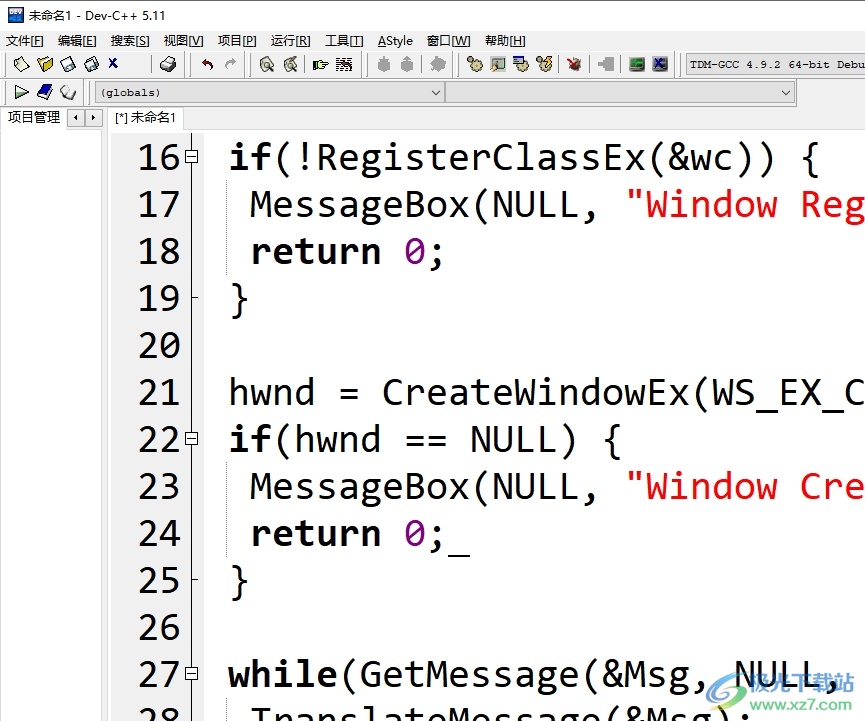Close the file with the blue X icon
865x721 pixels.
pos(113,63)
